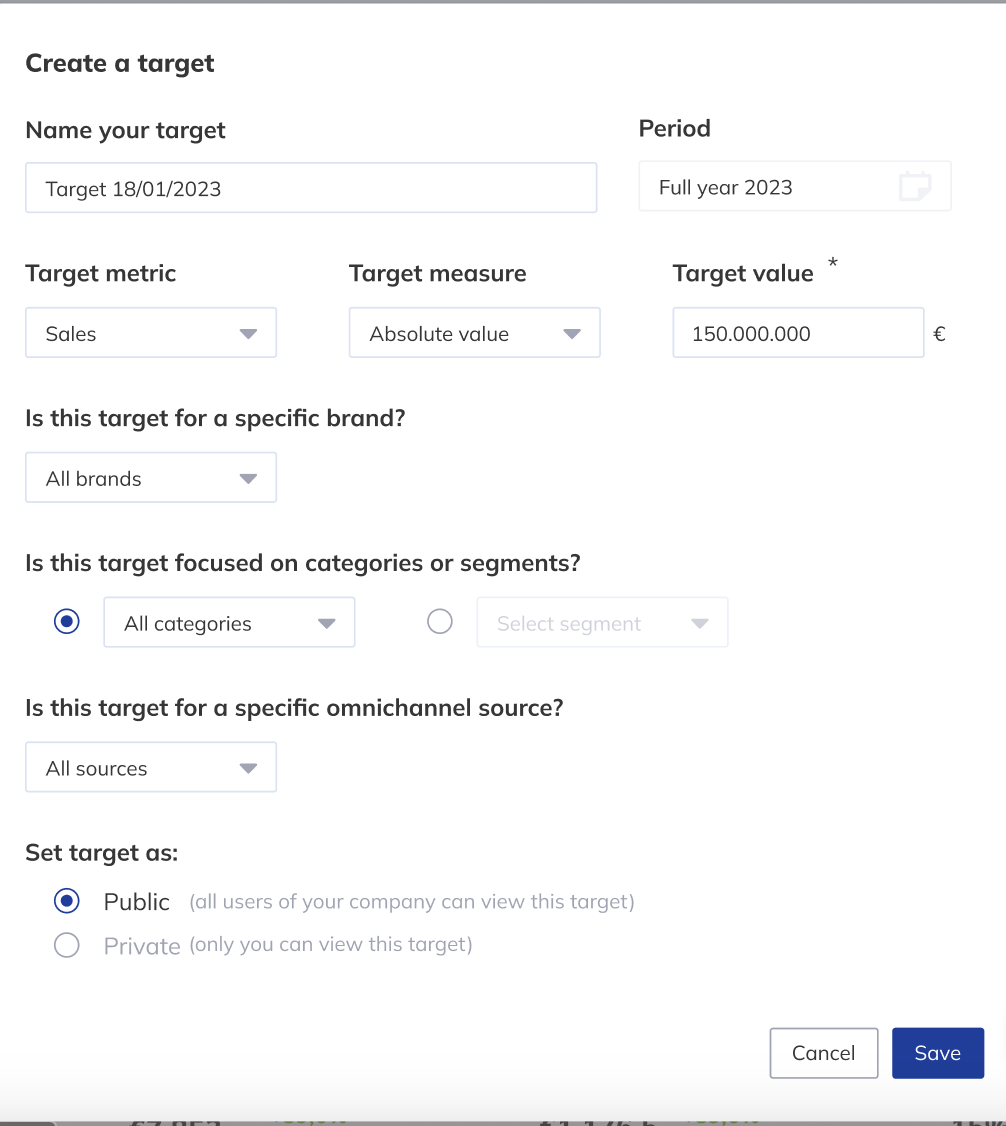Open the calendar icon in Period field
The image size is (1006, 1126).
click(x=914, y=187)
